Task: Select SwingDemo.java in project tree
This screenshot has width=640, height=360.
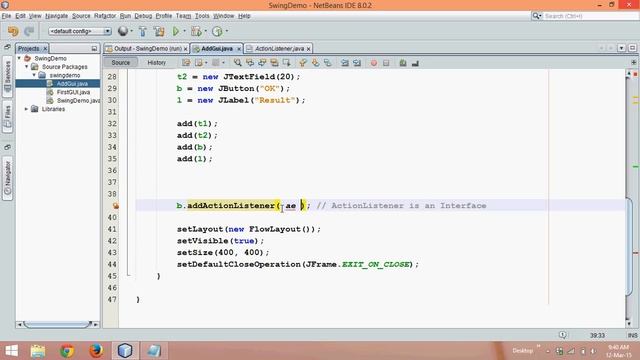Action: (78, 100)
